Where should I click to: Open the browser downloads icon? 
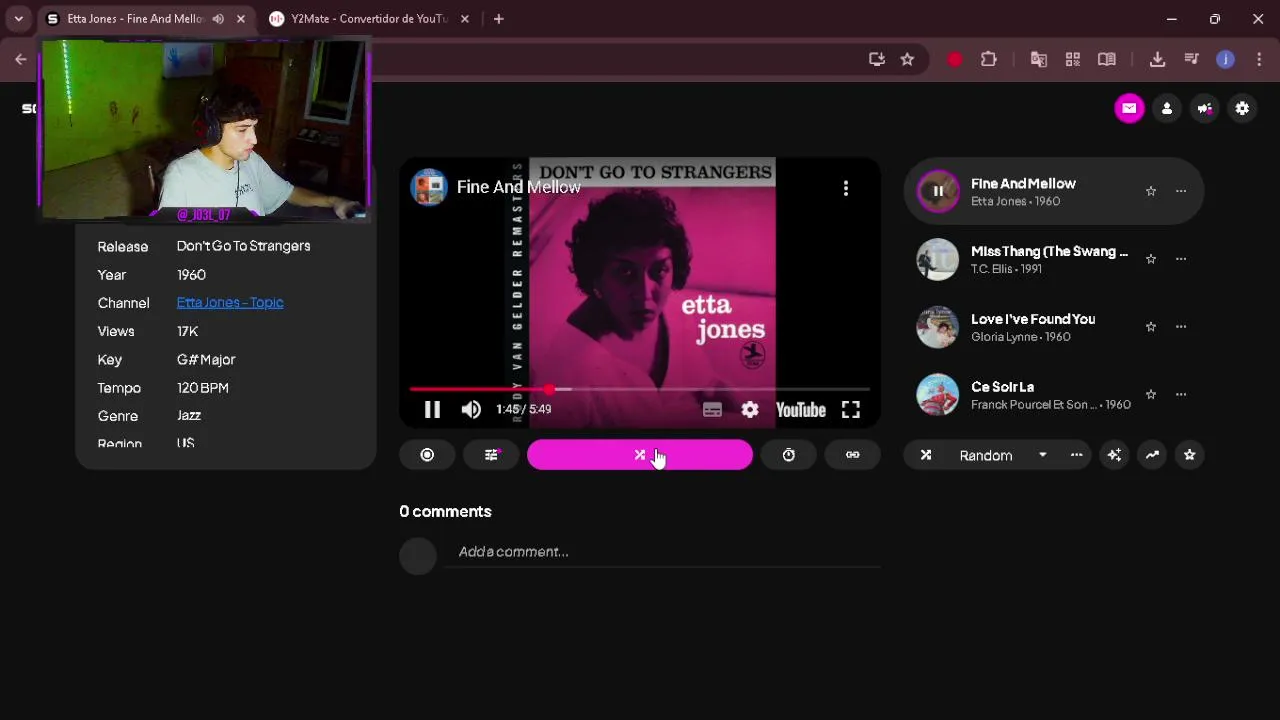coord(1157,60)
